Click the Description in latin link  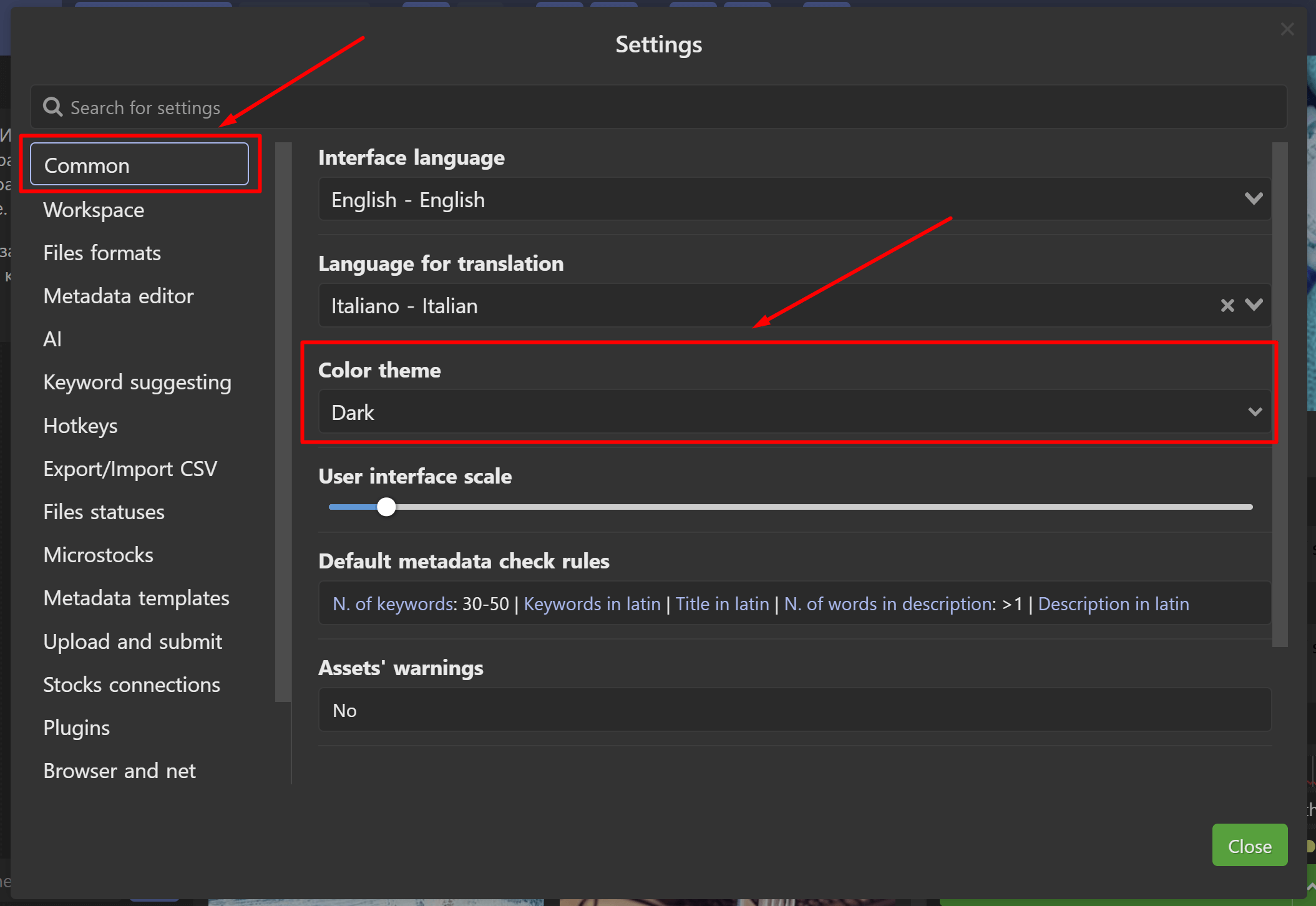[1113, 604]
